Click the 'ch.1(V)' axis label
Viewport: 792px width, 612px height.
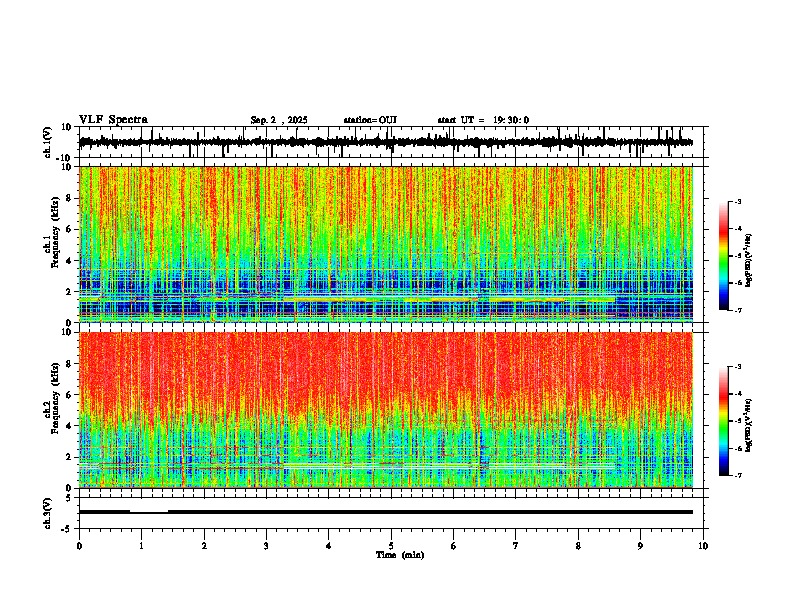(48, 142)
